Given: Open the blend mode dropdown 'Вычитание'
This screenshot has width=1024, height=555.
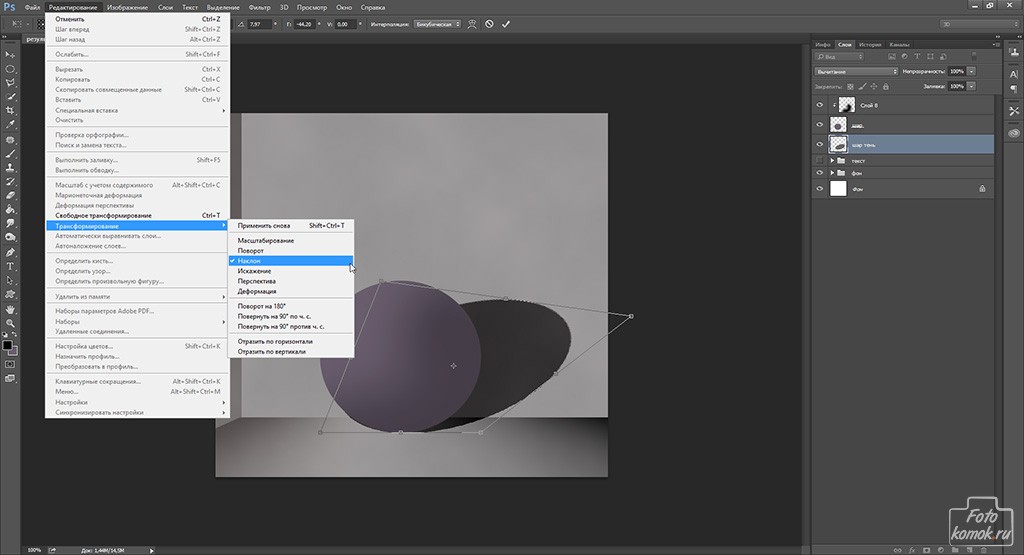Looking at the screenshot, I should (x=856, y=72).
